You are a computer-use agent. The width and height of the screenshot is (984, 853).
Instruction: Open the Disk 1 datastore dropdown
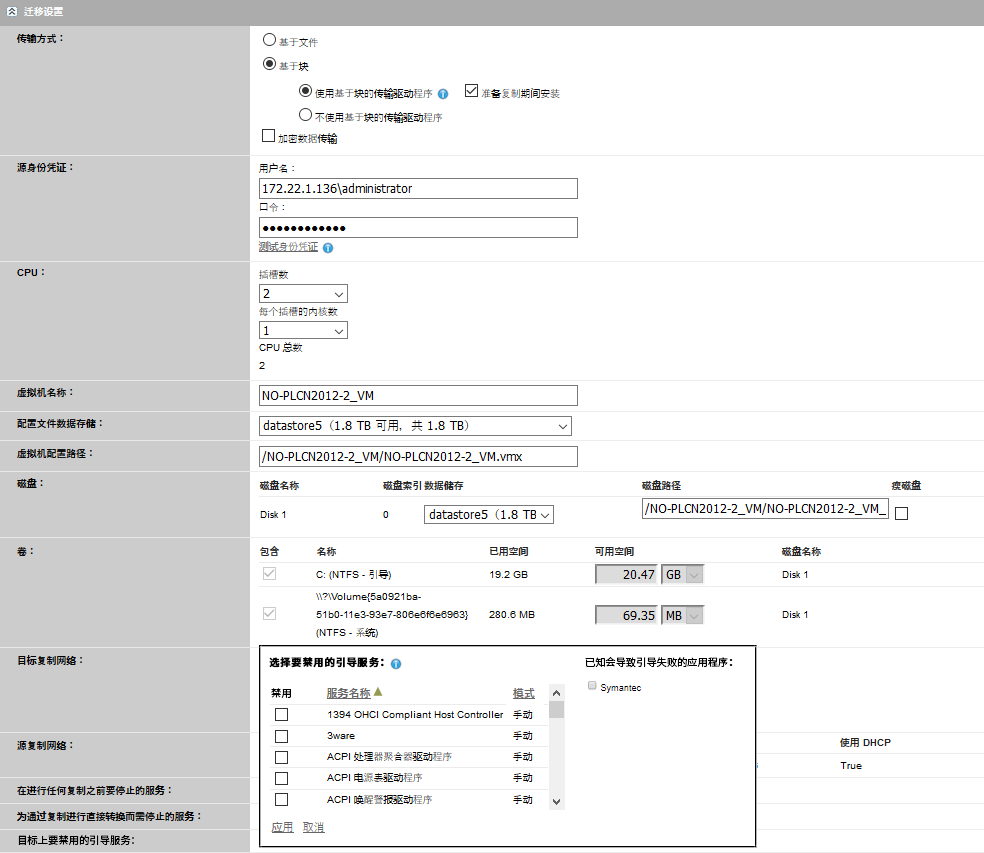pyautogui.click(x=488, y=514)
